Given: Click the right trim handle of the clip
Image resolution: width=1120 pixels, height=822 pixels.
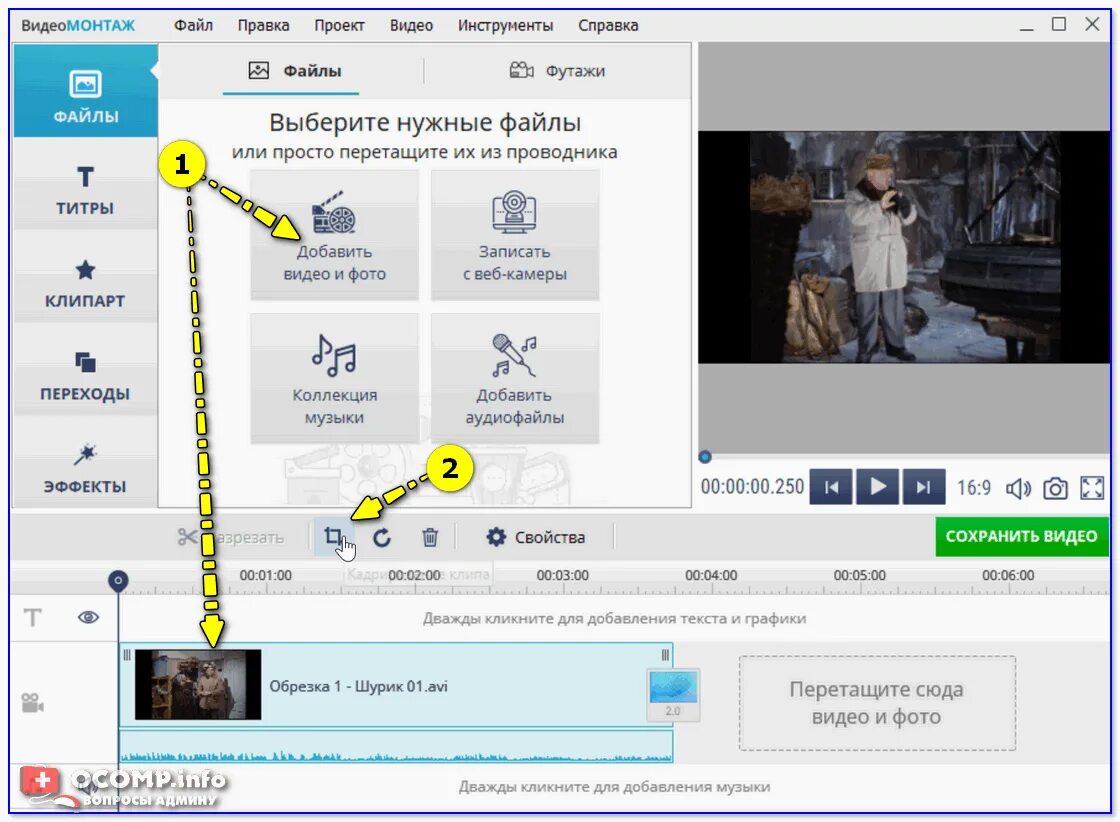Looking at the screenshot, I should pos(665,655).
